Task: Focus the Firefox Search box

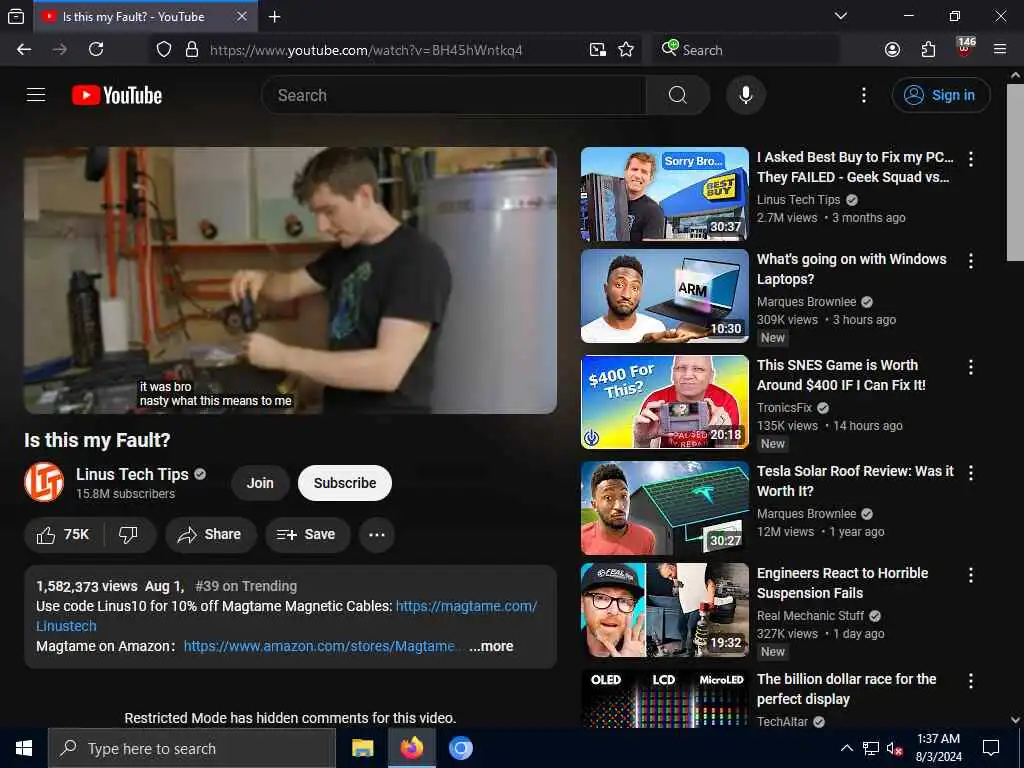Action: pos(746,50)
